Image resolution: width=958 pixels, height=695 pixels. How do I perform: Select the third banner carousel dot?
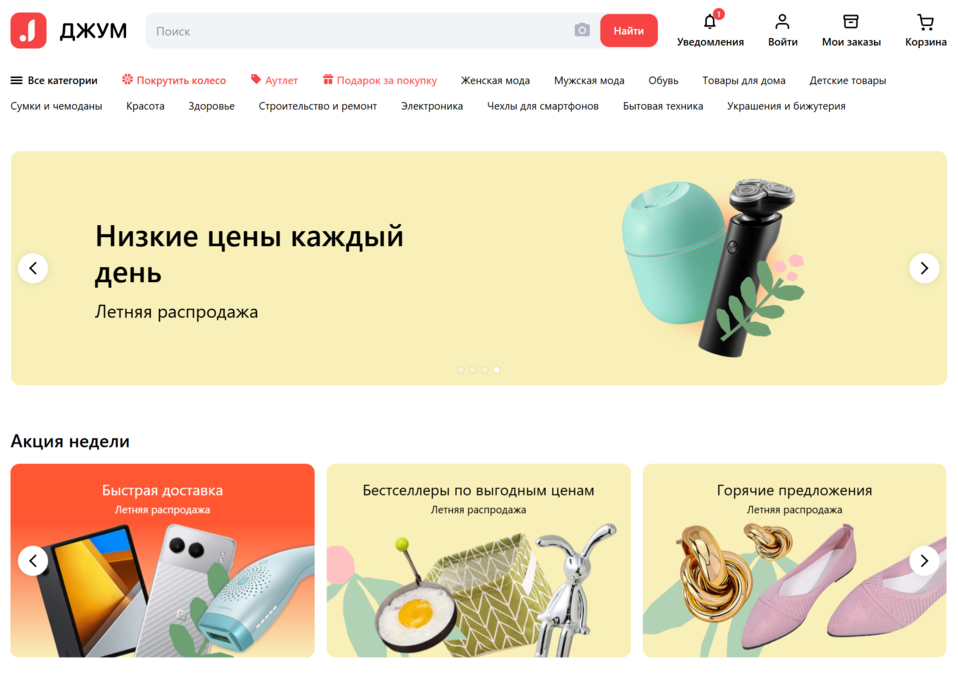[x=484, y=369]
